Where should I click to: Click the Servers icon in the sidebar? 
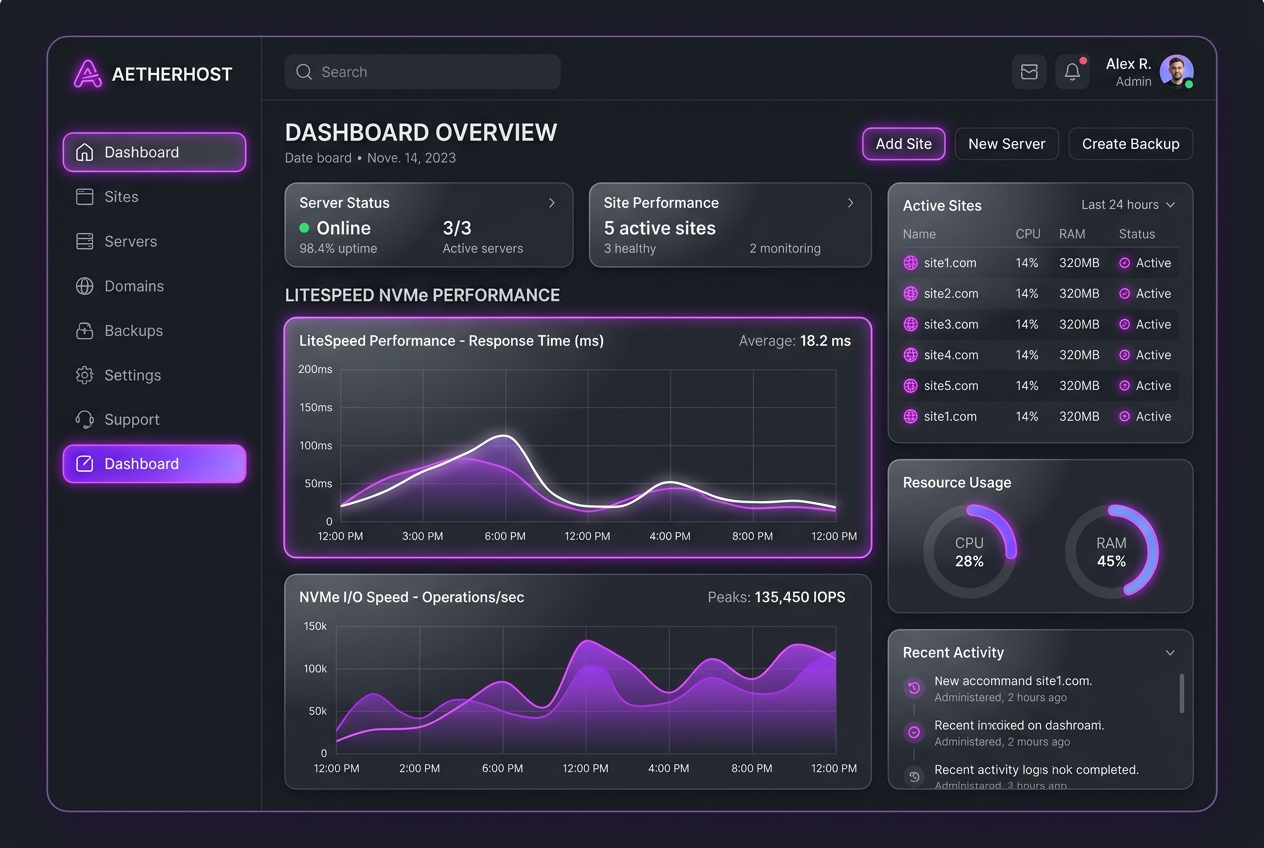click(x=85, y=241)
